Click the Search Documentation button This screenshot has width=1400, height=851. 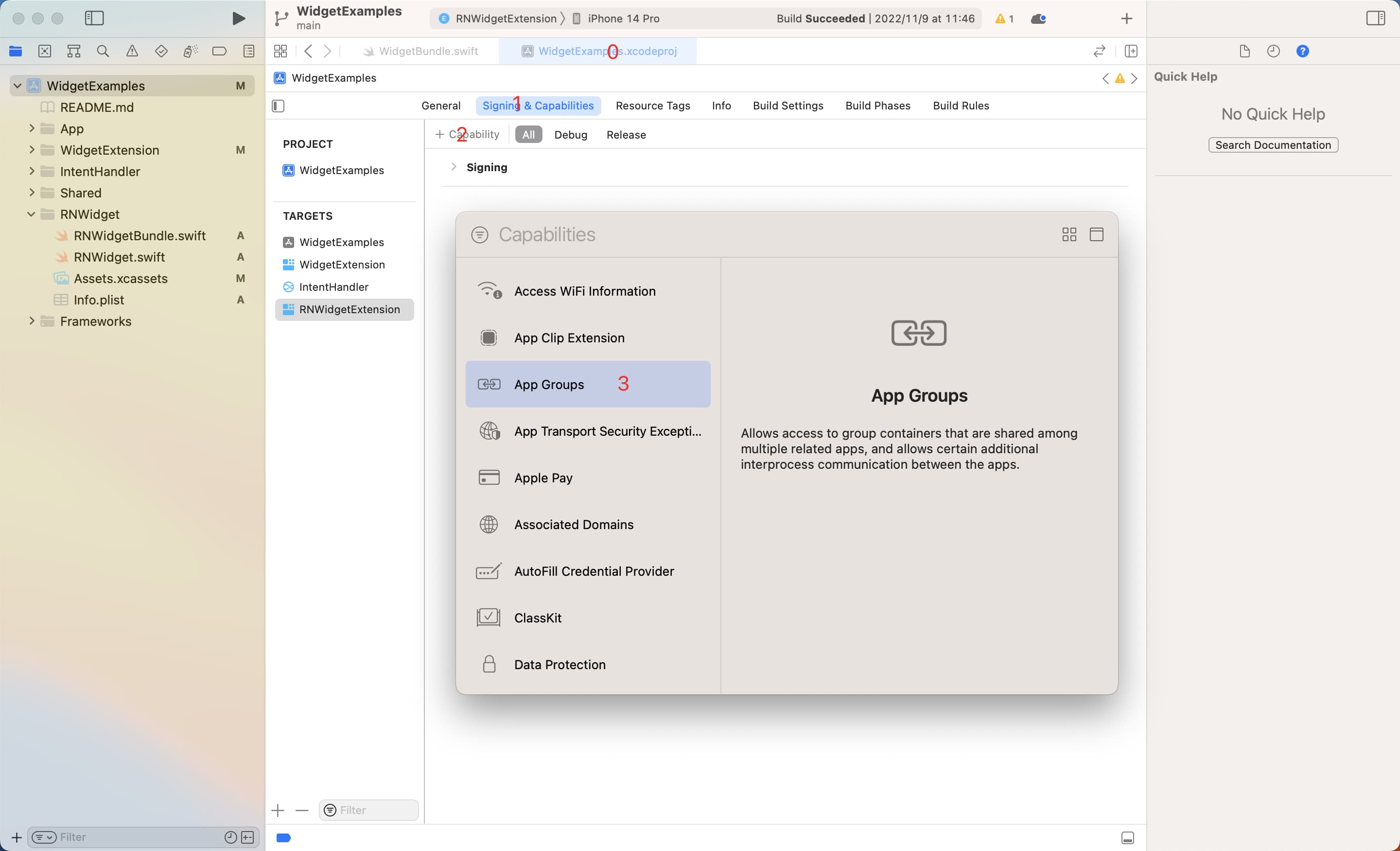1273,145
